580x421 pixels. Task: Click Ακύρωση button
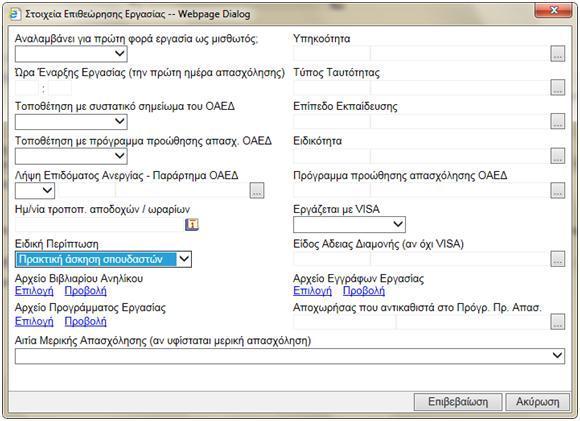[x=537, y=402]
